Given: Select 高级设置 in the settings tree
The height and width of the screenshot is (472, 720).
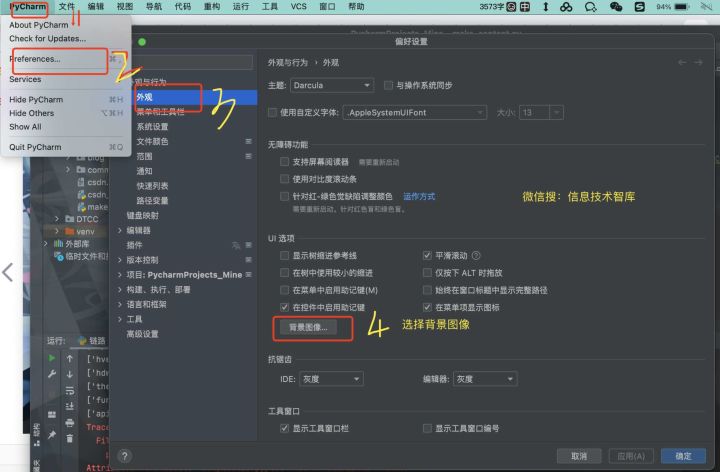Looking at the screenshot, I should [142, 334].
